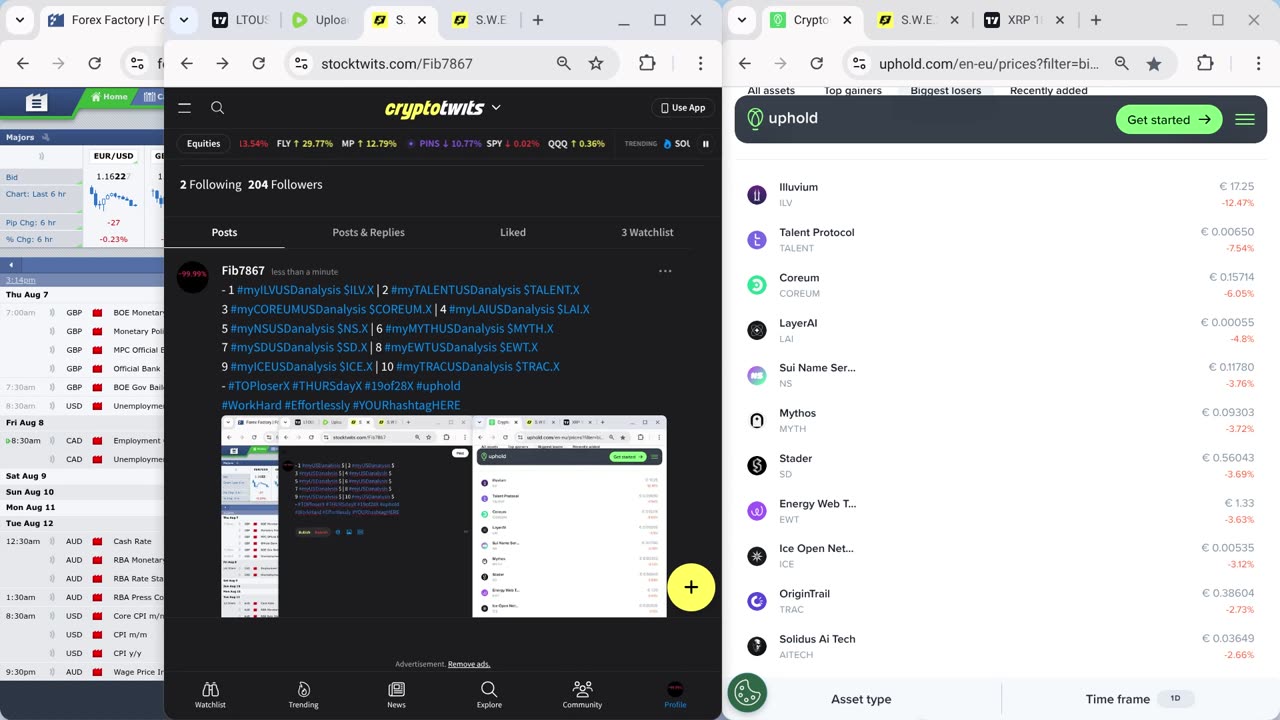Open News in bottom navigation
Viewport: 1280px width, 720px height.
coord(396,695)
